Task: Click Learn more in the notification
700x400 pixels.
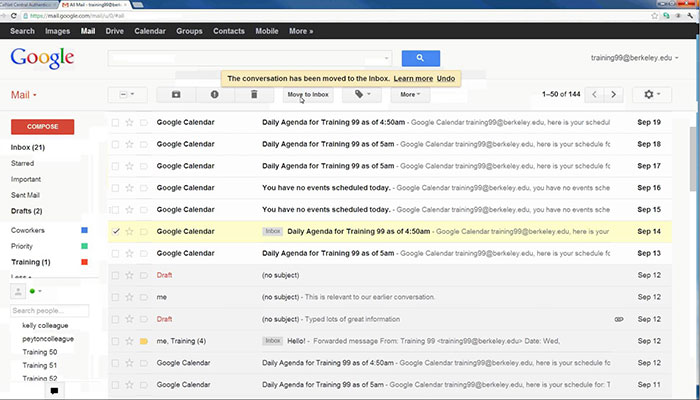Action: (x=413, y=79)
